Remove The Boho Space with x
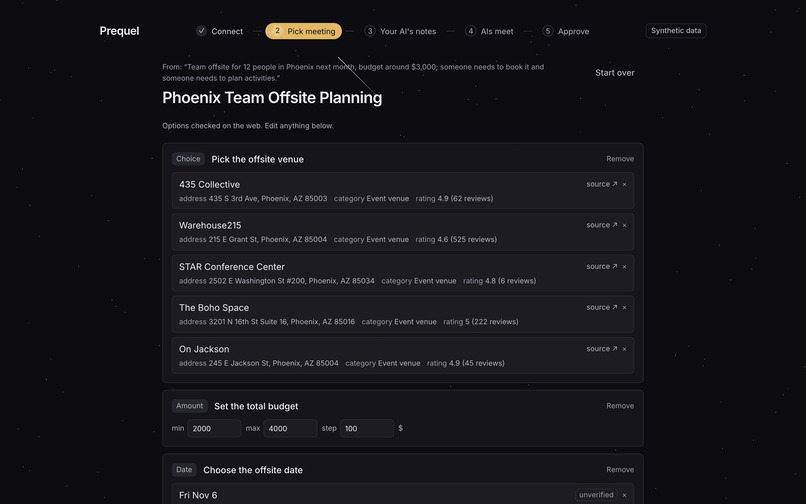The height and width of the screenshot is (504, 806). (x=625, y=308)
